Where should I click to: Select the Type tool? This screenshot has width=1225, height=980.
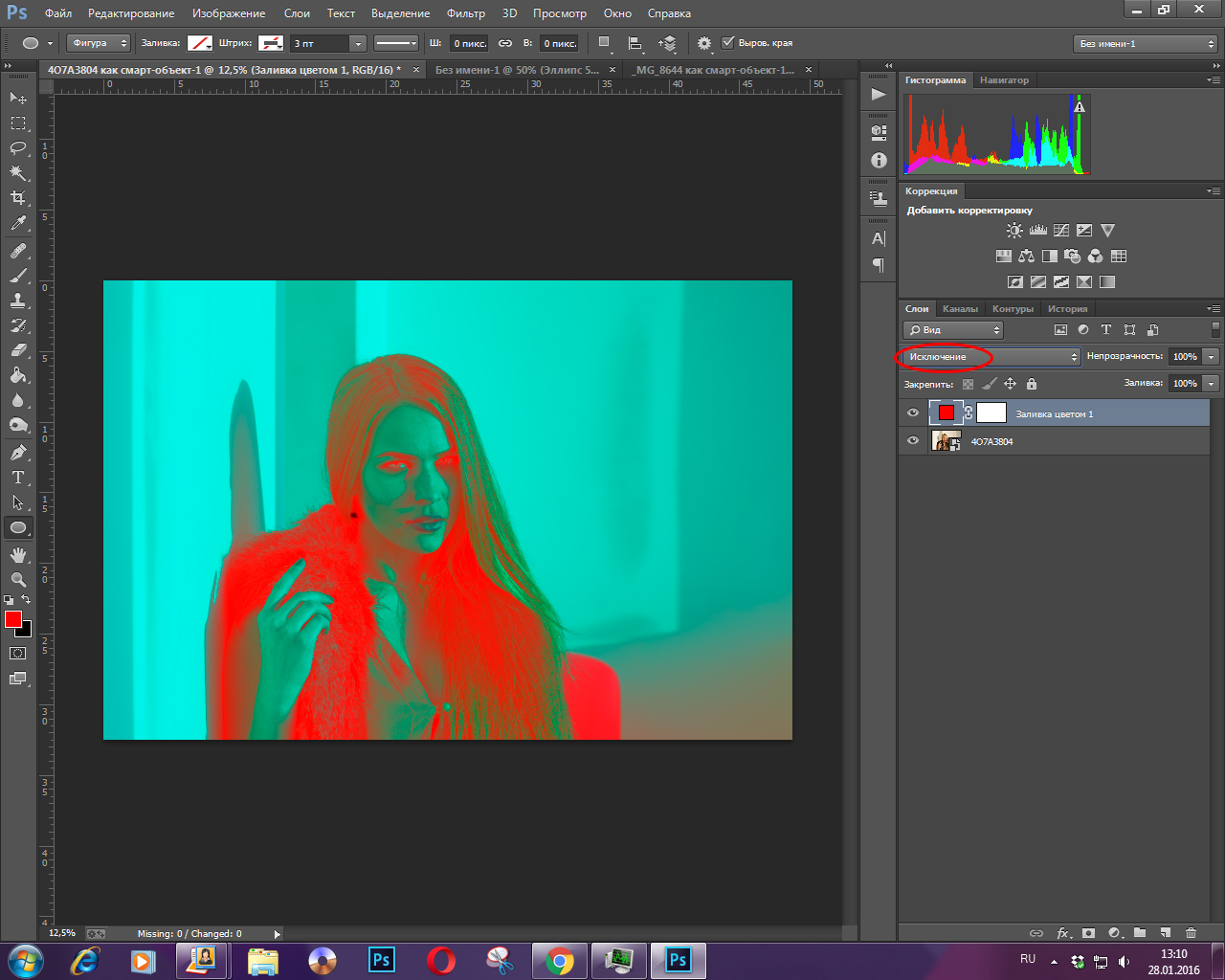[x=18, y=478]
